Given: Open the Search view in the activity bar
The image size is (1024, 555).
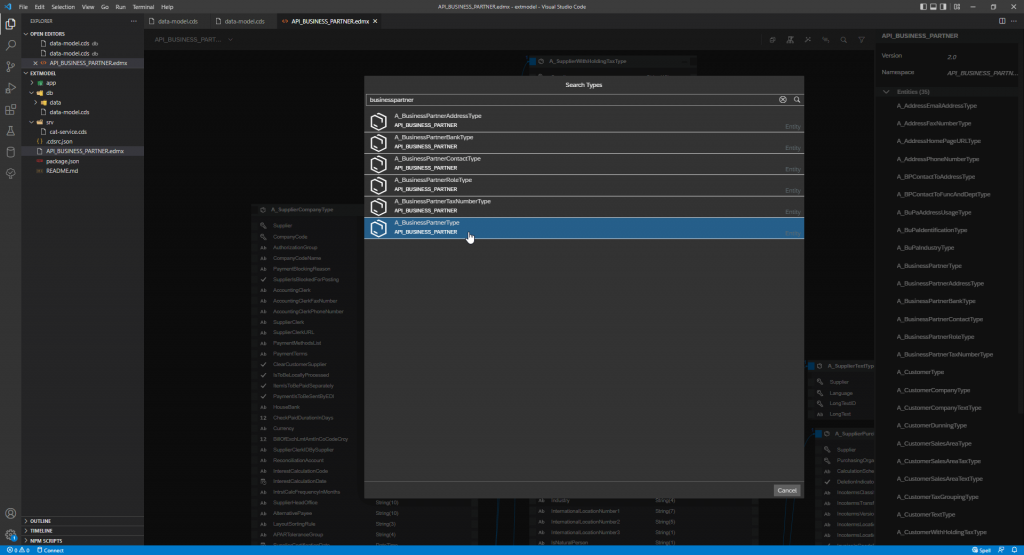Looking at the screenshot, I should (10, 45).
